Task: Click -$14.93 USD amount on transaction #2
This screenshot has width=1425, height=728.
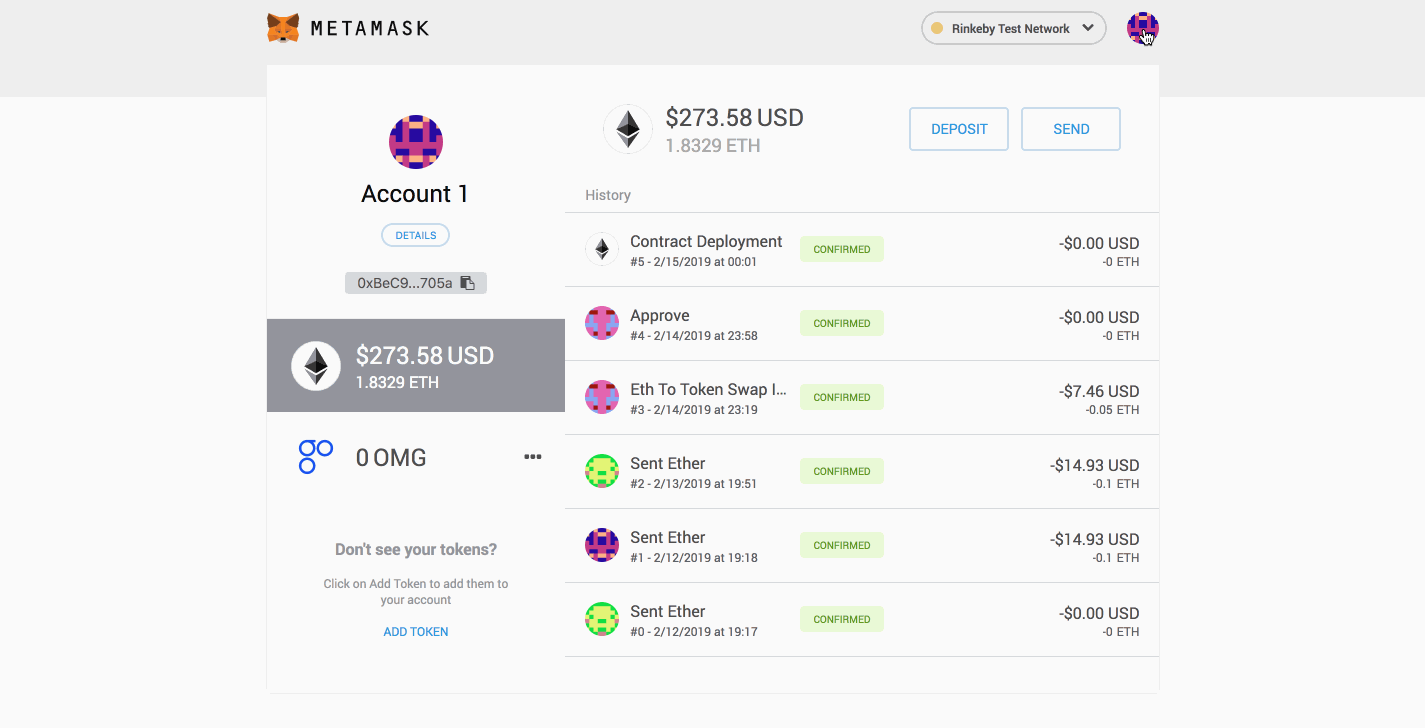Action: tap(1095, 465)
